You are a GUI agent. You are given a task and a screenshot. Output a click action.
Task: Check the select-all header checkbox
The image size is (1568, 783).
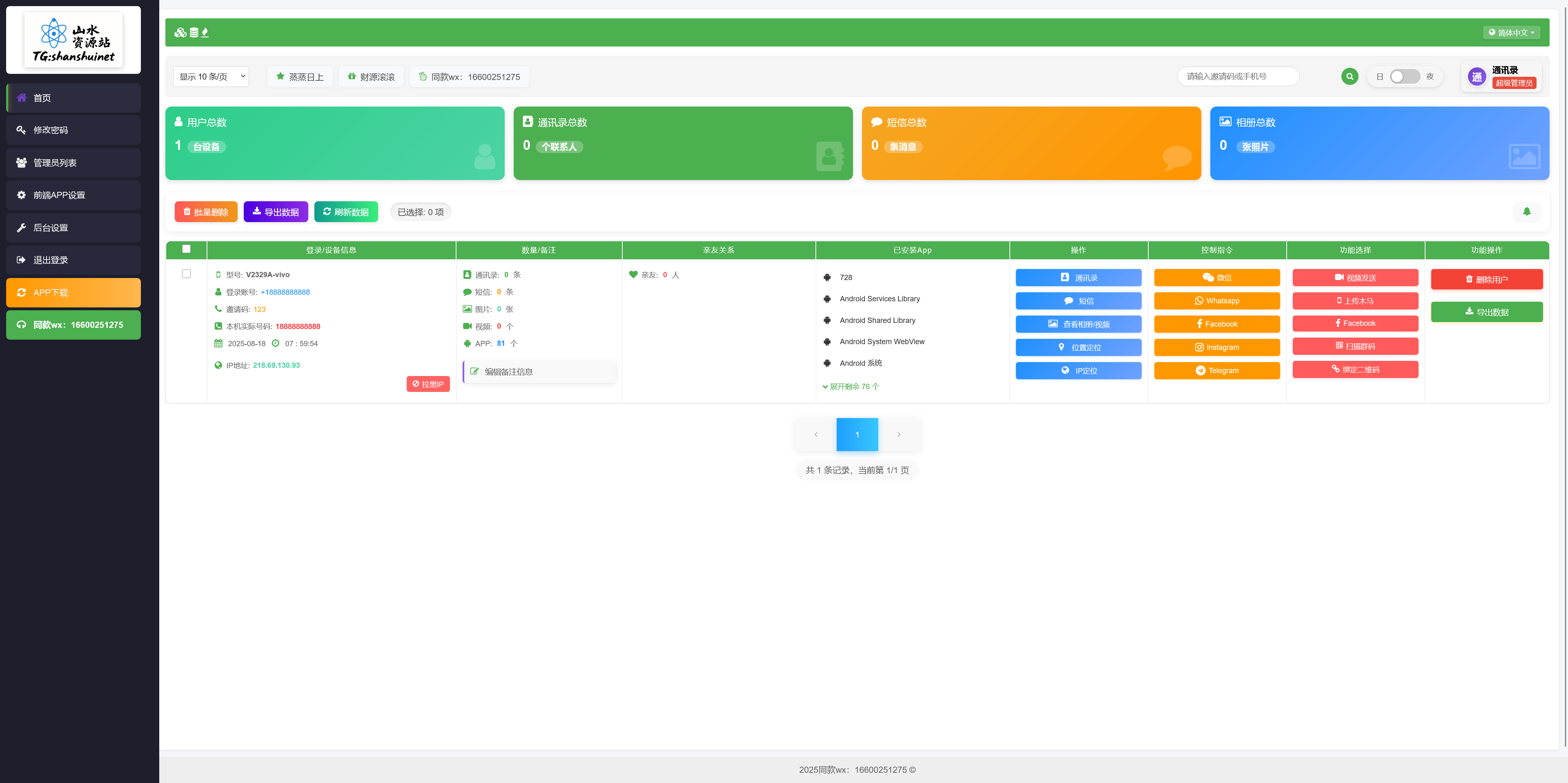(x=186, y=249)
